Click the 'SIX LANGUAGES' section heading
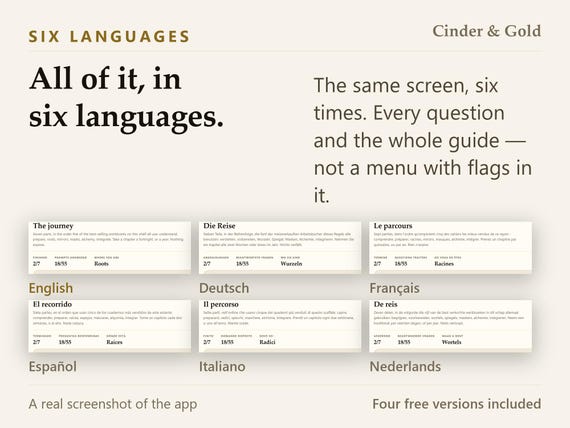The height and width of the screenshot is (428, 570). click(x=109, y=36)
